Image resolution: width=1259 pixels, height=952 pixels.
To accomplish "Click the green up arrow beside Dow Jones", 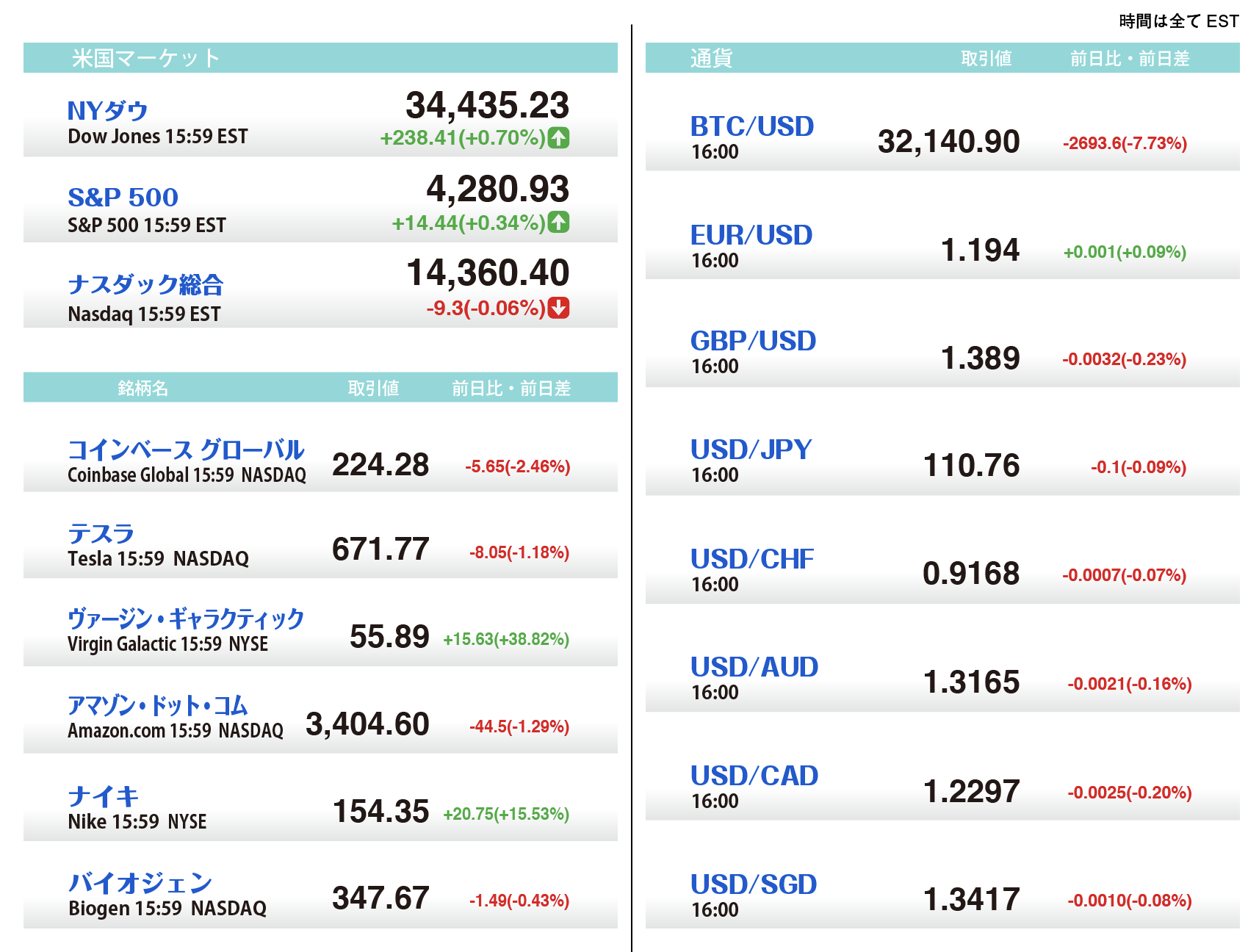I will click(559, 137).
